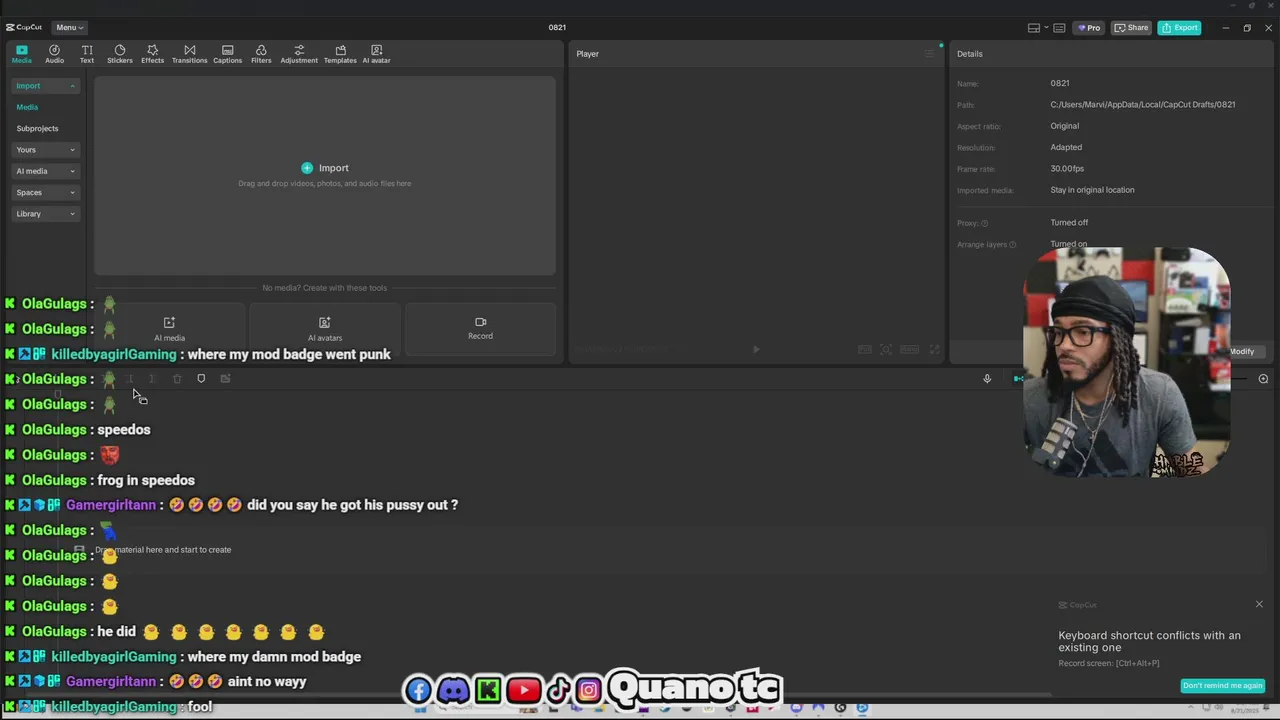
Task: Click the Instagram icon in overlay
Action: [x=589, y=690]
